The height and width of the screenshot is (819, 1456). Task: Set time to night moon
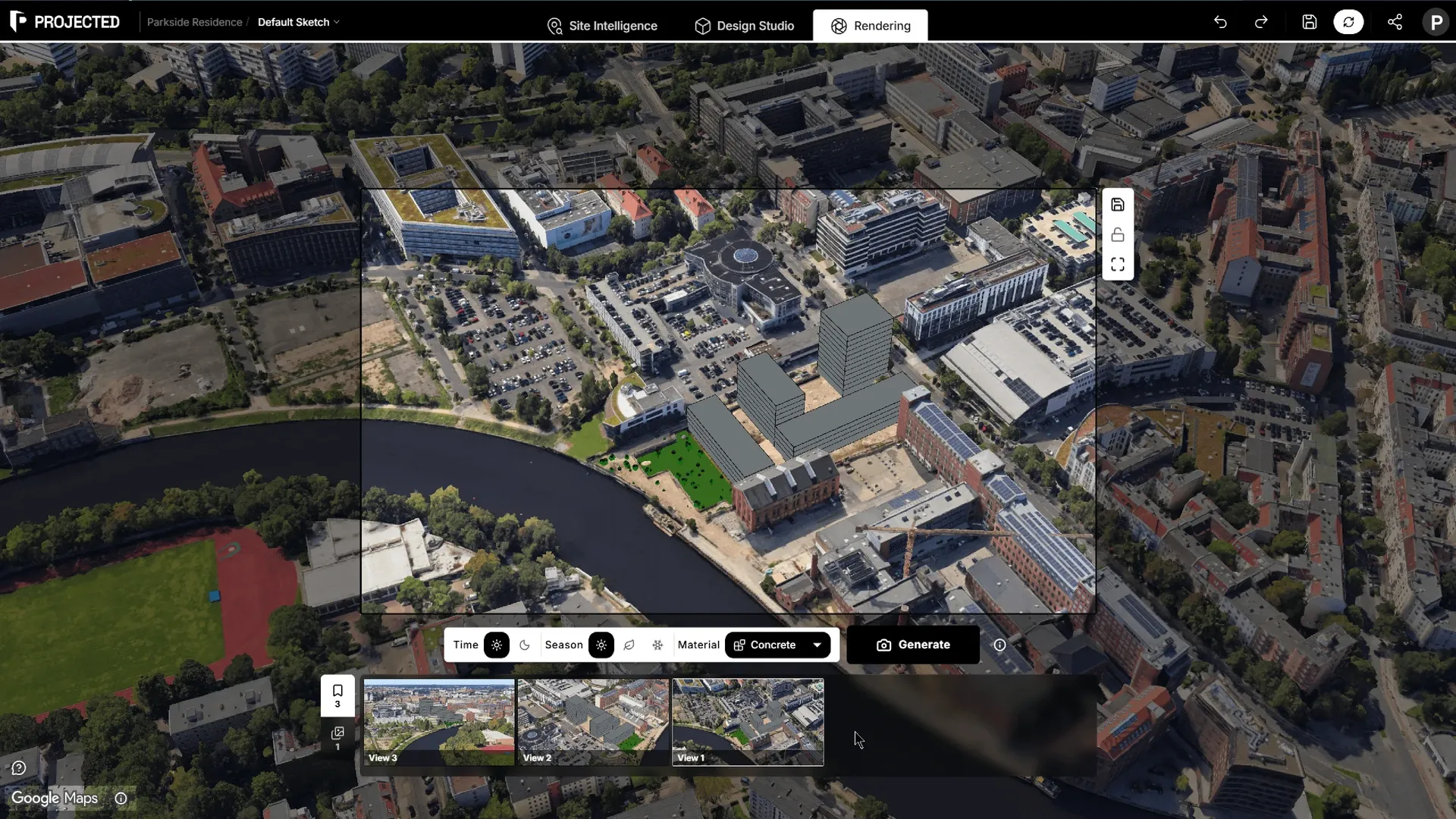(x=525, y=645)
